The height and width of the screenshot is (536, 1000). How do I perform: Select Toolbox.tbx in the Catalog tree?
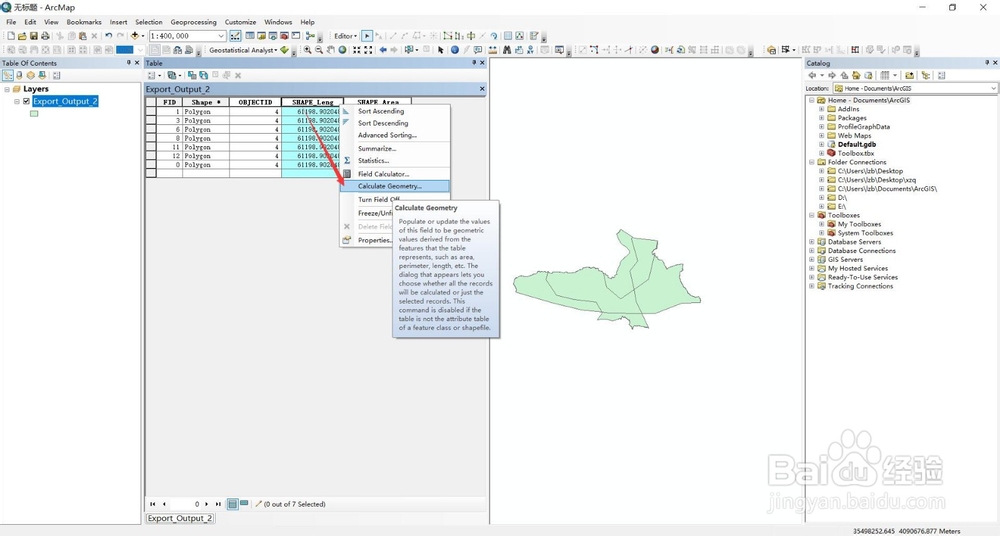click(856, 153)
